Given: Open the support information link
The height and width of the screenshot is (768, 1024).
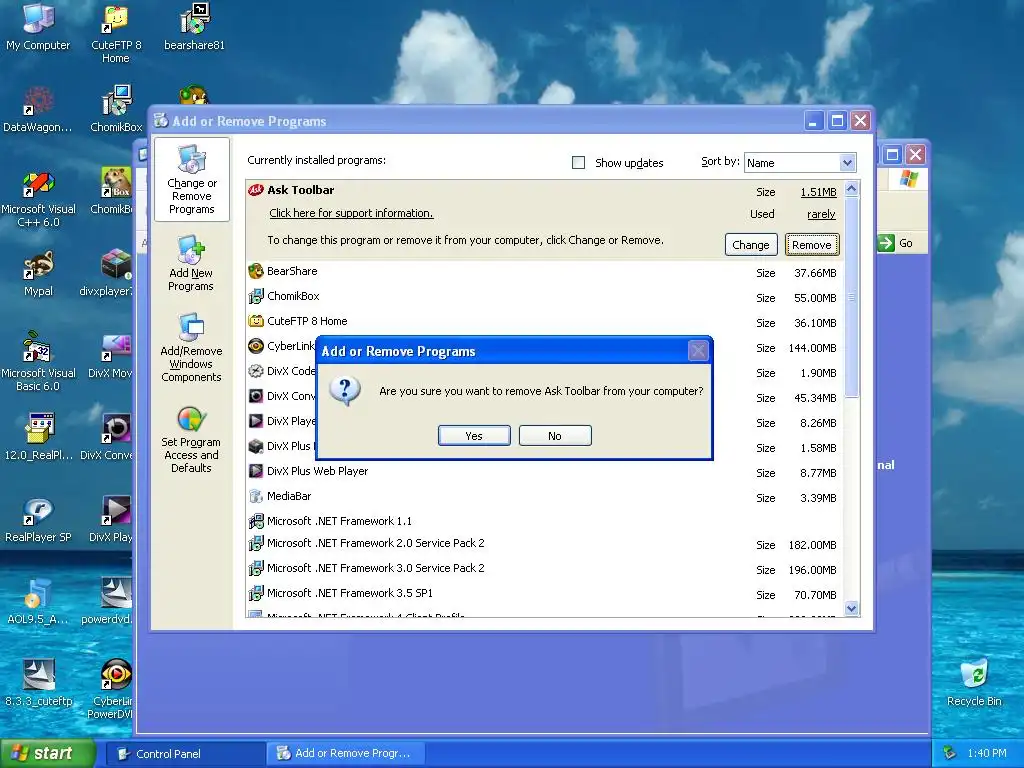Looking at the screenshot, I should [x=351, y=214].
